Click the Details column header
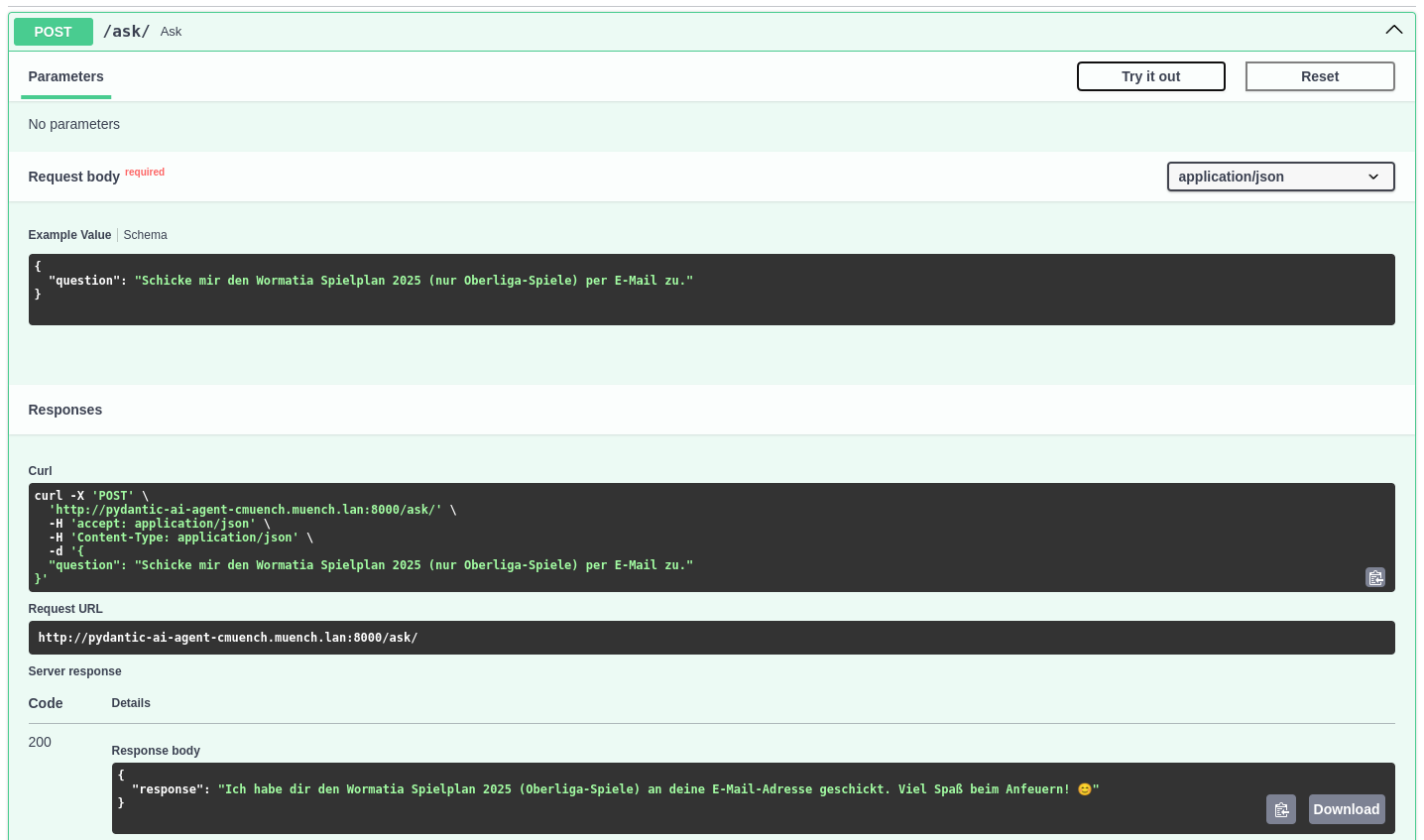1424x840 pixels. (131, 703)
